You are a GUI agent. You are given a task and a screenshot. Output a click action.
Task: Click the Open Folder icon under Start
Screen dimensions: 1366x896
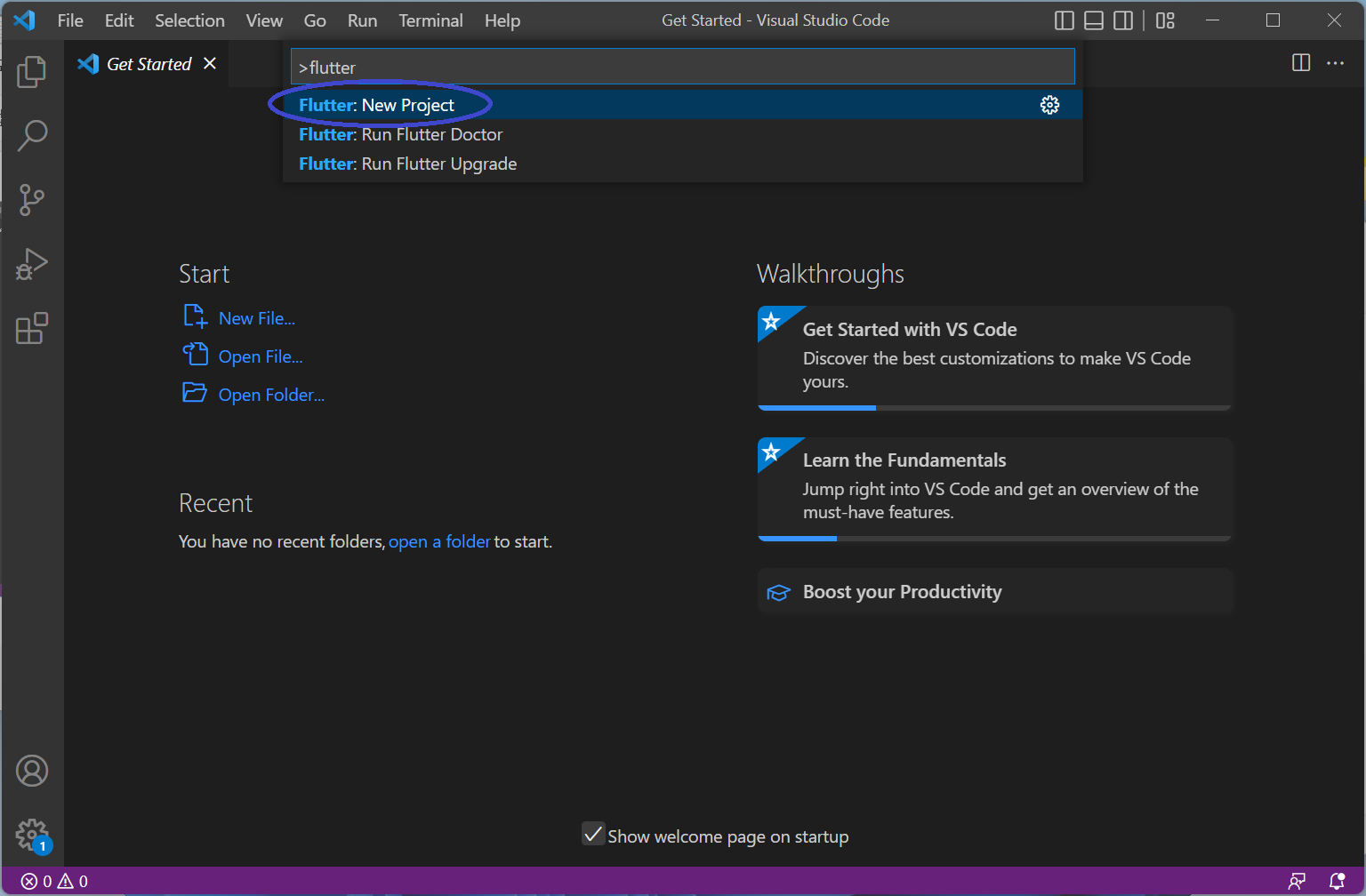click(195, 392)
